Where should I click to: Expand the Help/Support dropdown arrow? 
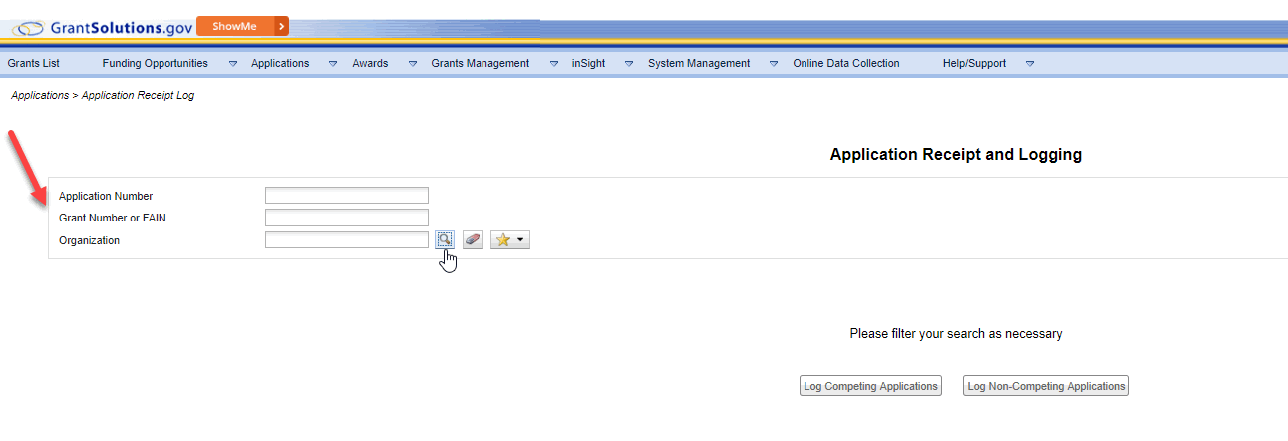tap(1029, 64)
